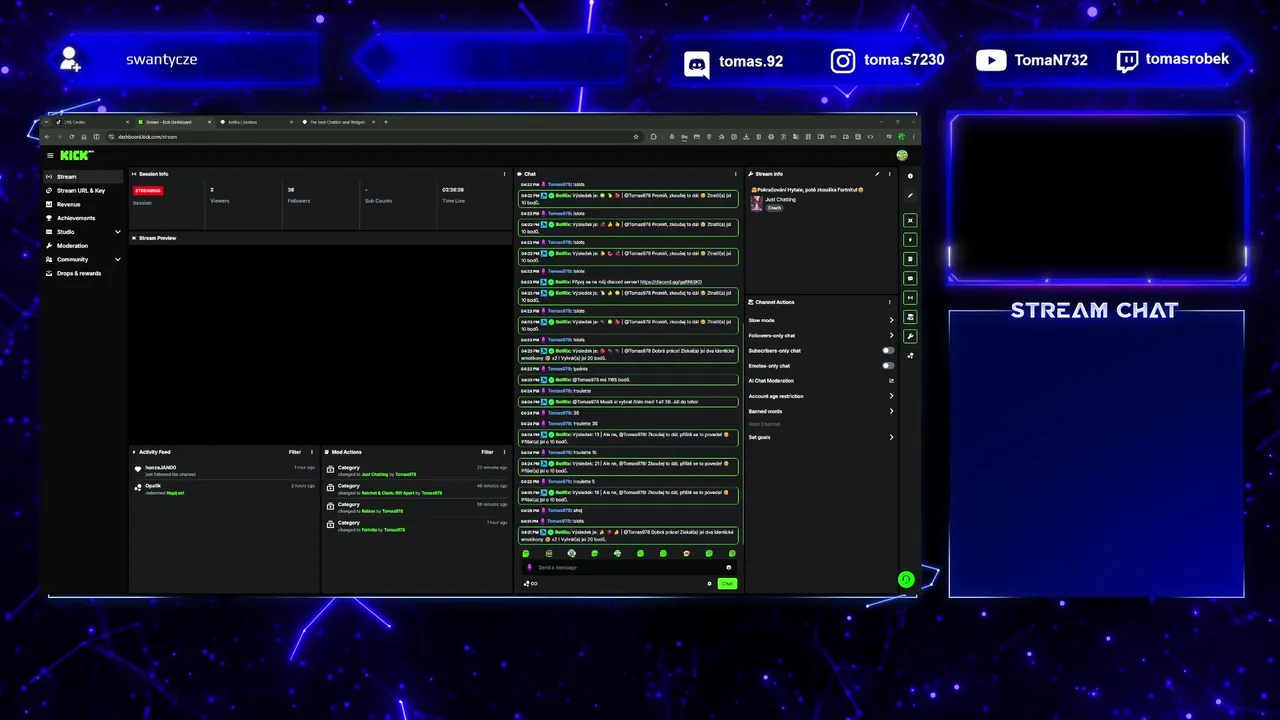Open Banned words settings
Image resolution: width=1280 pixels, height=720 pixels.
pos(821,411)
